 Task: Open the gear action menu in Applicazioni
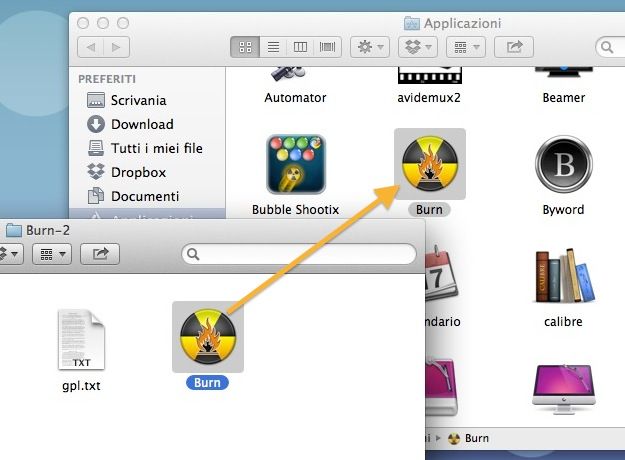point(370,47)
